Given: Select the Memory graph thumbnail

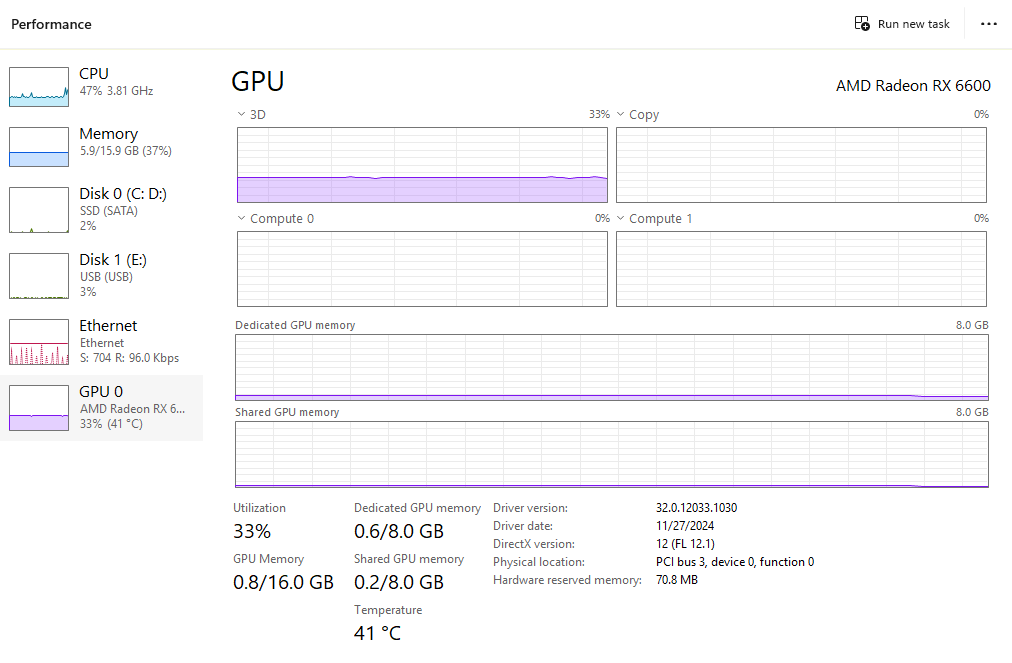Looking at the screenshot, I should pyautogui.click(x=39, y=147).
